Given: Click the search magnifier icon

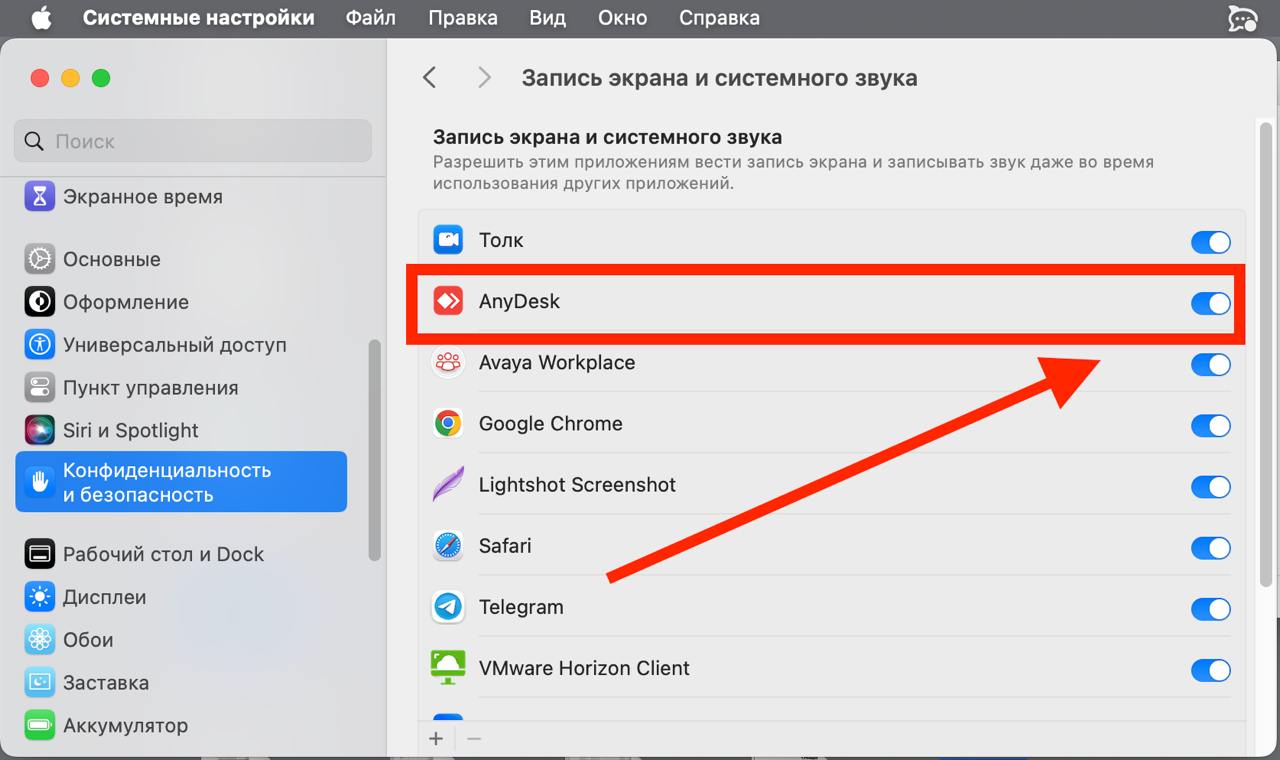Looking at the screenshot, I should [x=34, y=141].
